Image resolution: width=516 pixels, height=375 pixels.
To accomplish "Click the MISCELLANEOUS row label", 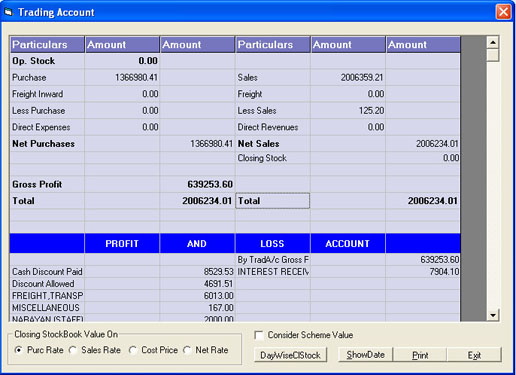I will [x=46, y=308].
